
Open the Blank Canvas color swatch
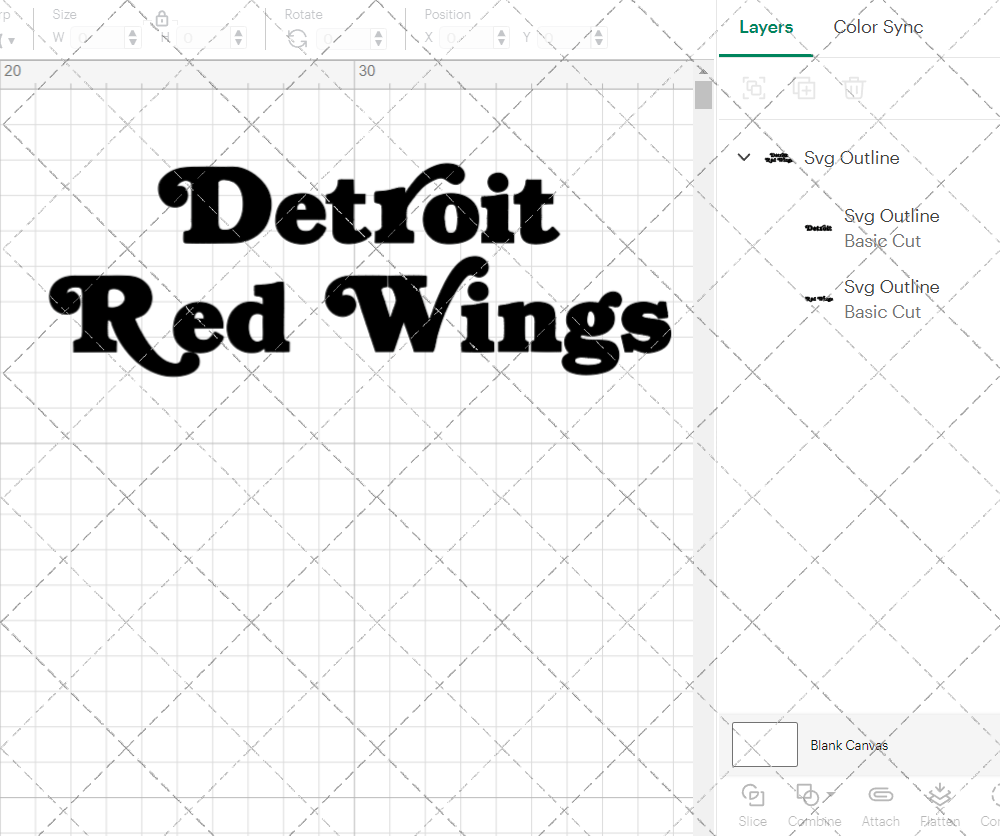[764, 744]
